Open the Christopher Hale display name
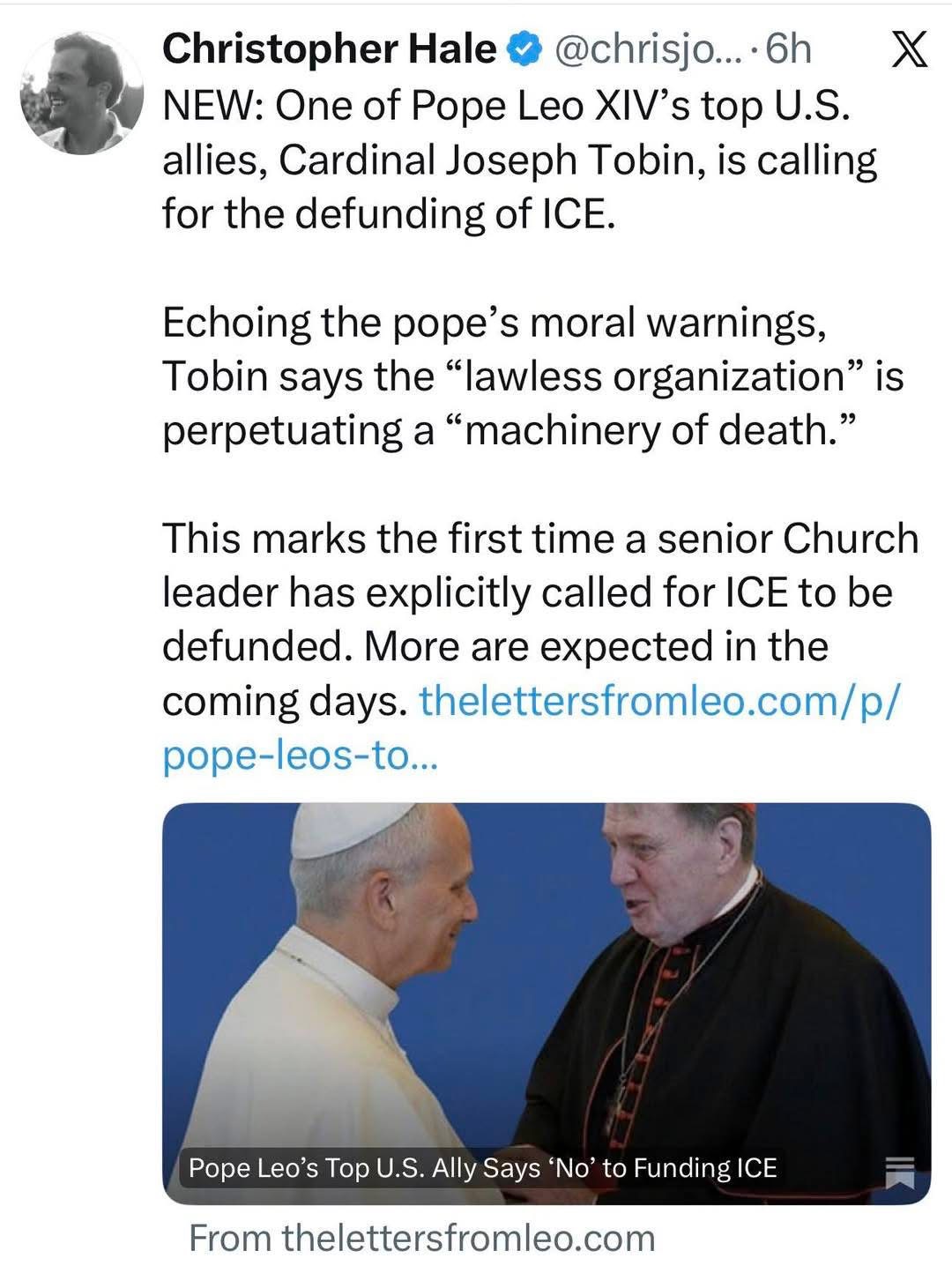Viewport: 952px width, 1273px height. tap(329, 49)
